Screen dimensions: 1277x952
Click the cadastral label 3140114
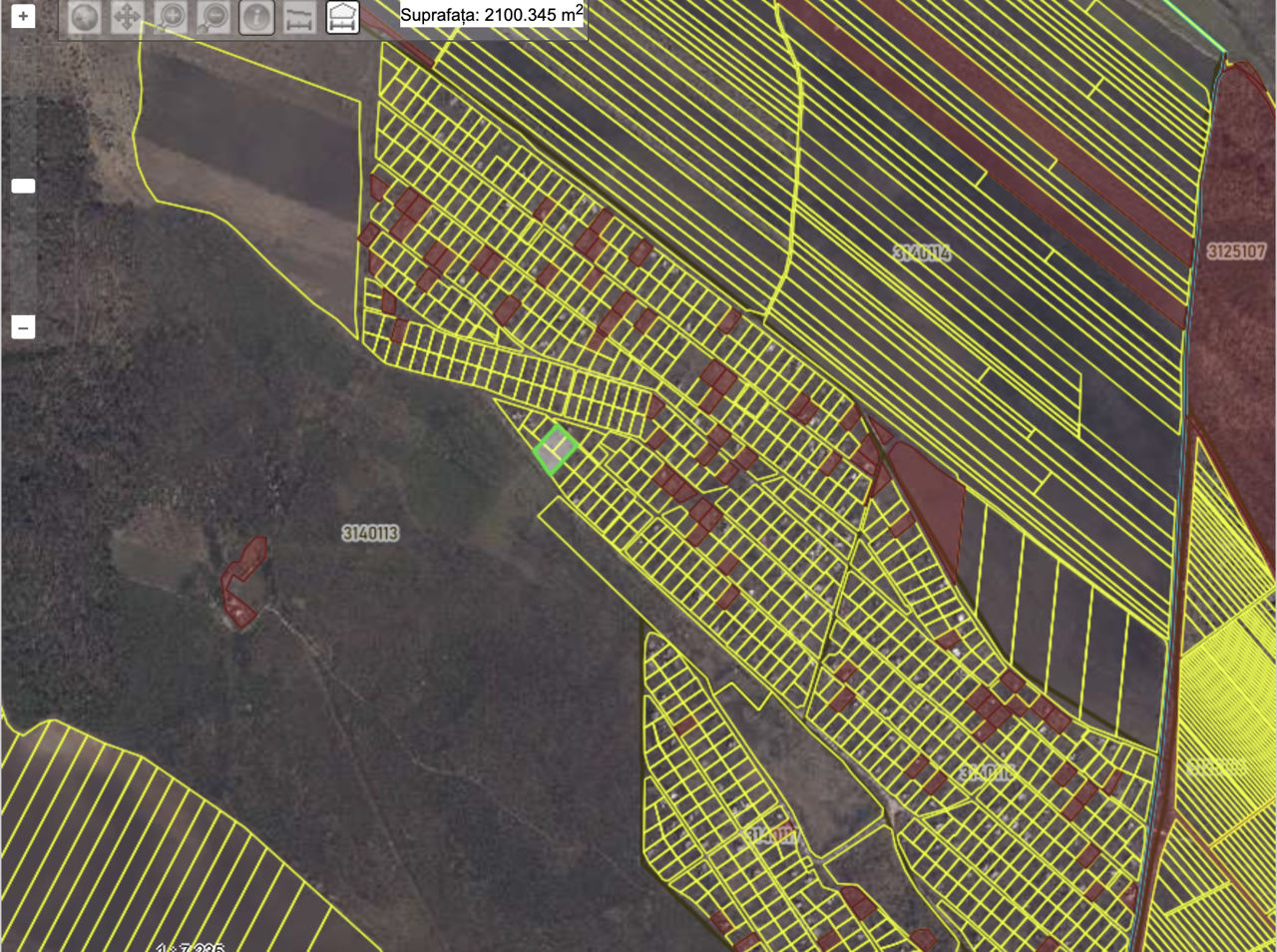pyautogui.click(x=922, y=253)
